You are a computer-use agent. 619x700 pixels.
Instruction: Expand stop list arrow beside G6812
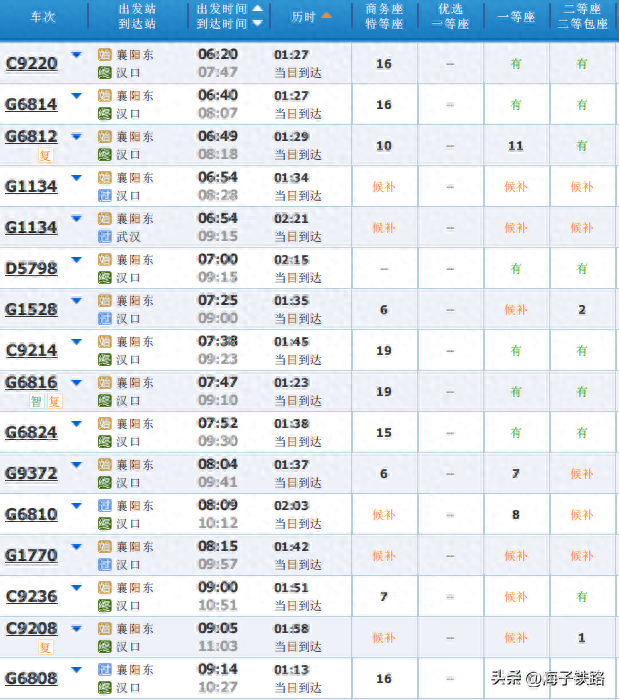pyautogui.click(x=77, y=137)
